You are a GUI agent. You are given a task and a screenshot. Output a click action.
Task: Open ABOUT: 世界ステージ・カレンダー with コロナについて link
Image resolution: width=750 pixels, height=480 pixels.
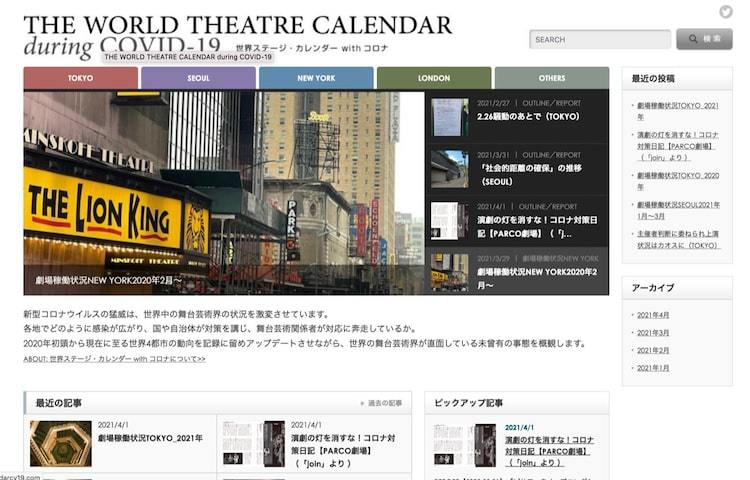pyautogui.click(x=114, y=359)
